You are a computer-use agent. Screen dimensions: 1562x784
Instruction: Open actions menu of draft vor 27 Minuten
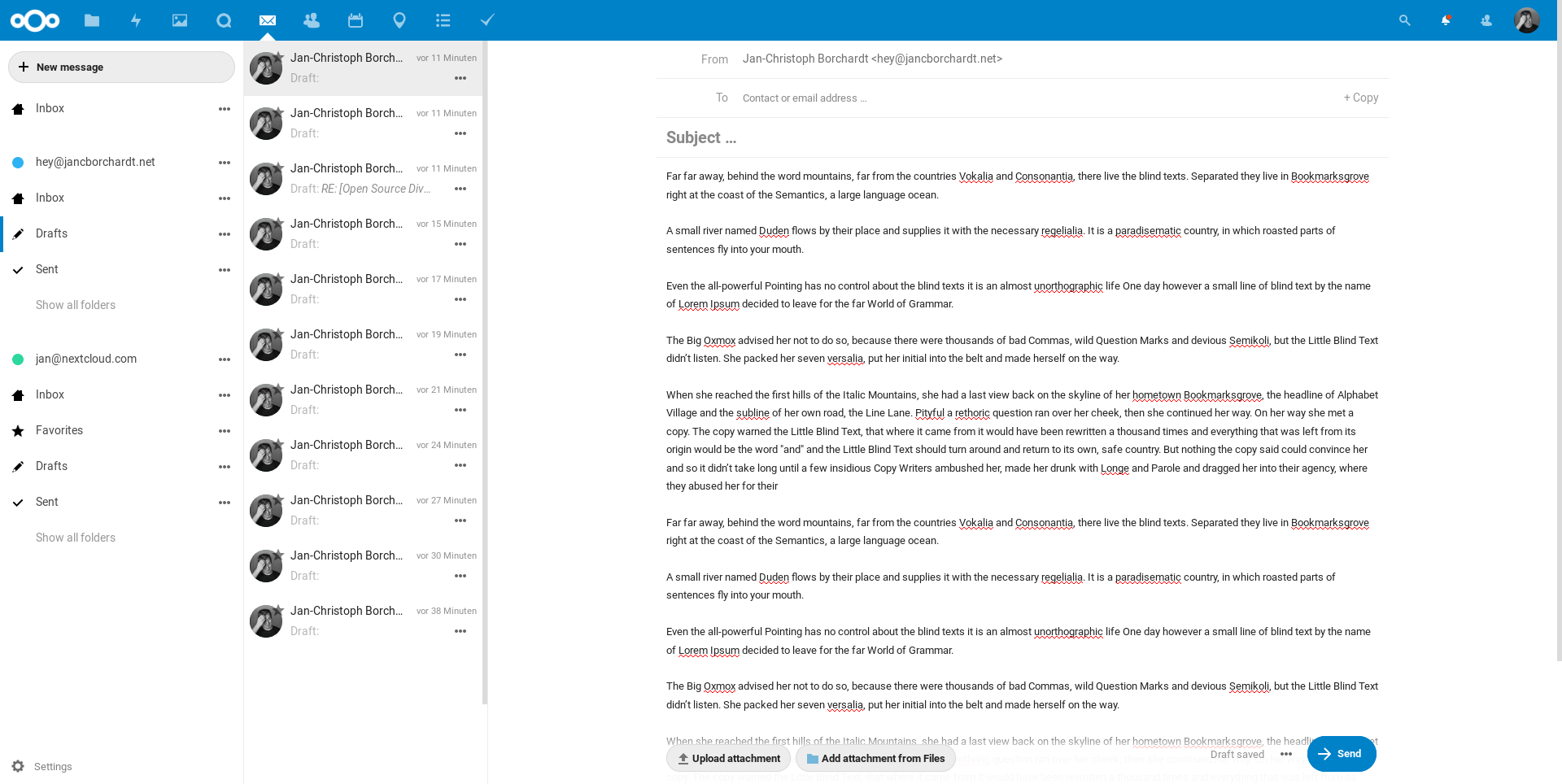tap(460, 520)
